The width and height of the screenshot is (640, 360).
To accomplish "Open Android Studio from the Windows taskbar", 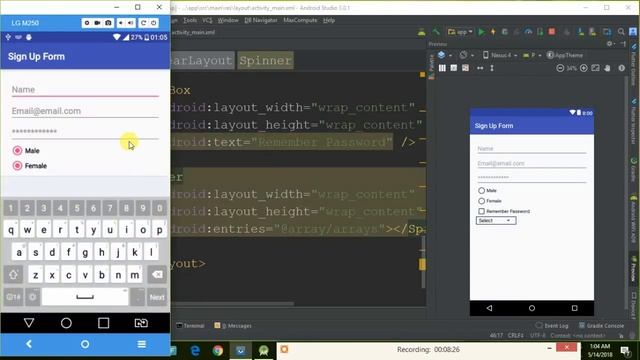I will point(264,351).
